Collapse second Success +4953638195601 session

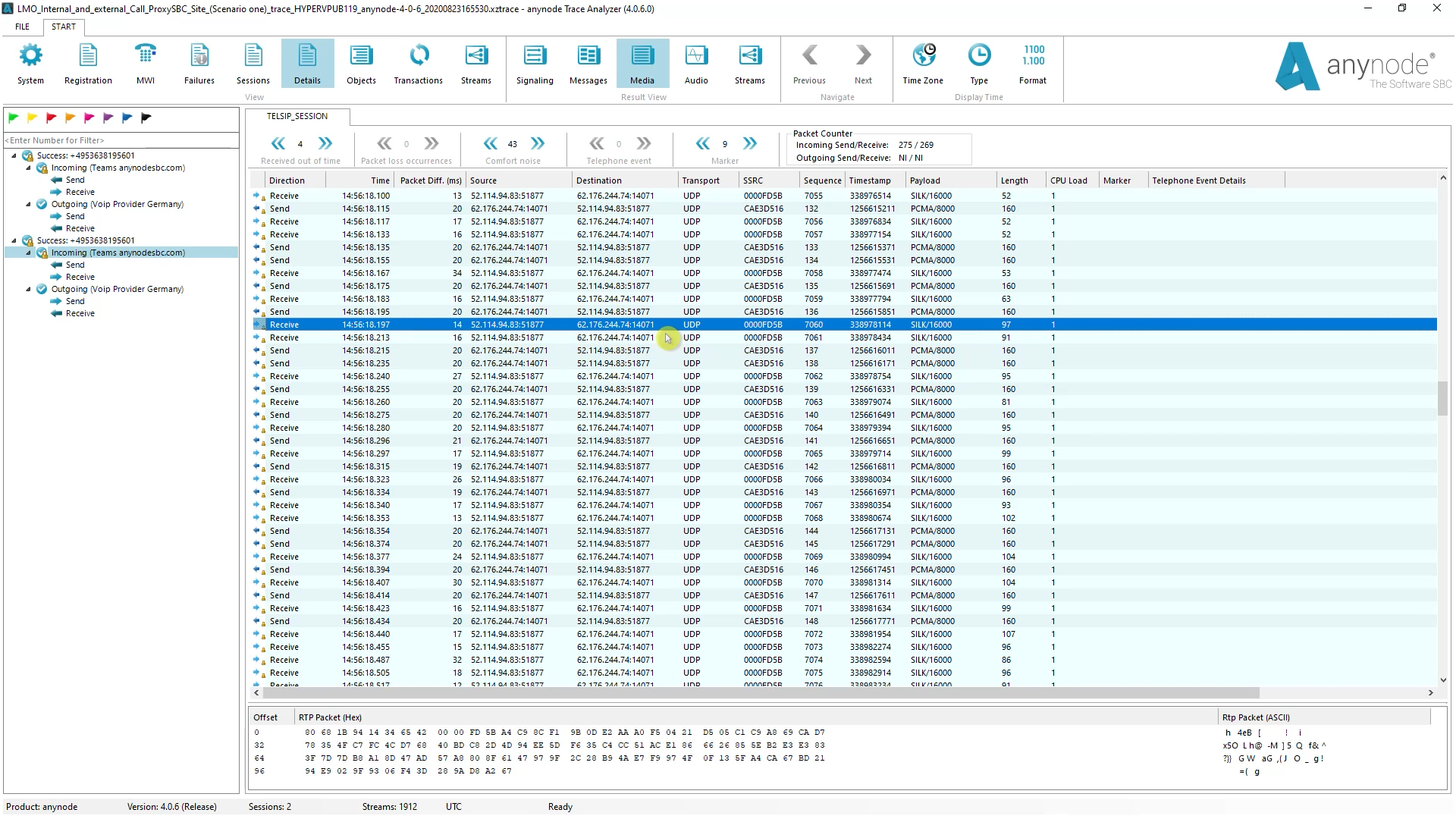(14, 240)
